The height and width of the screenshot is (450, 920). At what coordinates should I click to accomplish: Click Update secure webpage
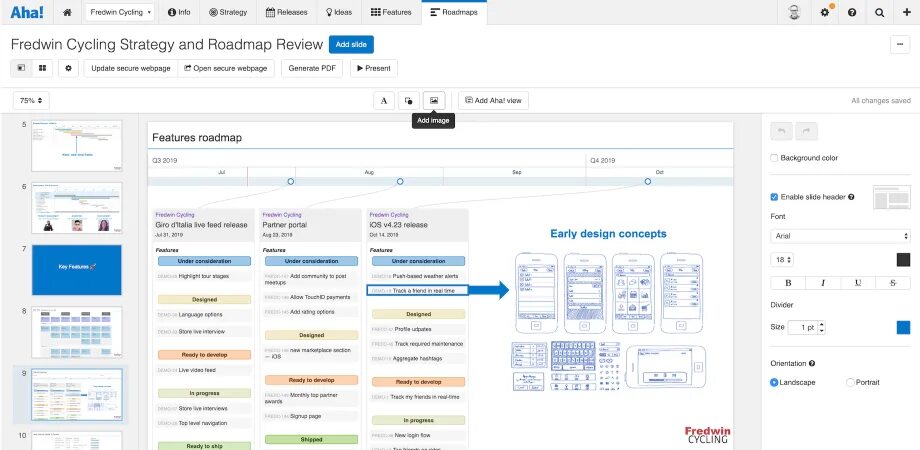click(x=131, y=68)
